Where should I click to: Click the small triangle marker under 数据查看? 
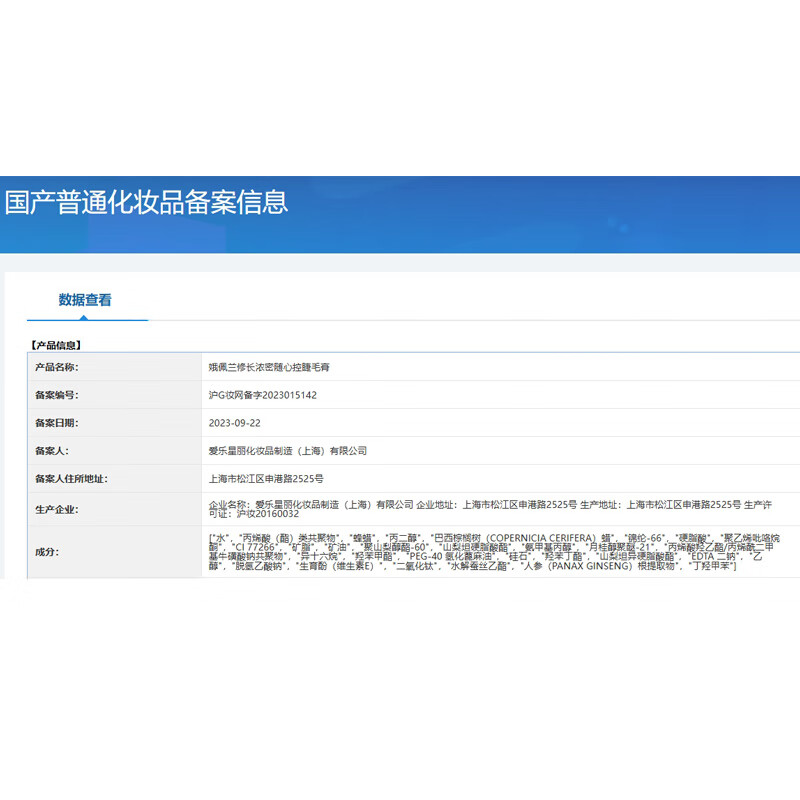click(84, 317)
